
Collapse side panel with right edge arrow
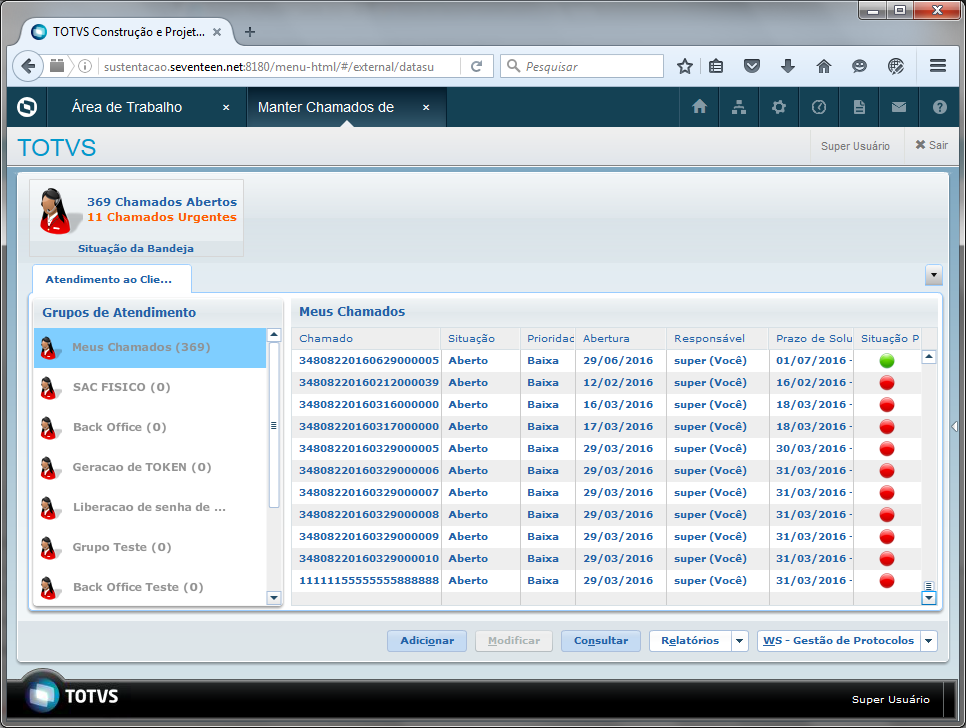pos(954,426)
